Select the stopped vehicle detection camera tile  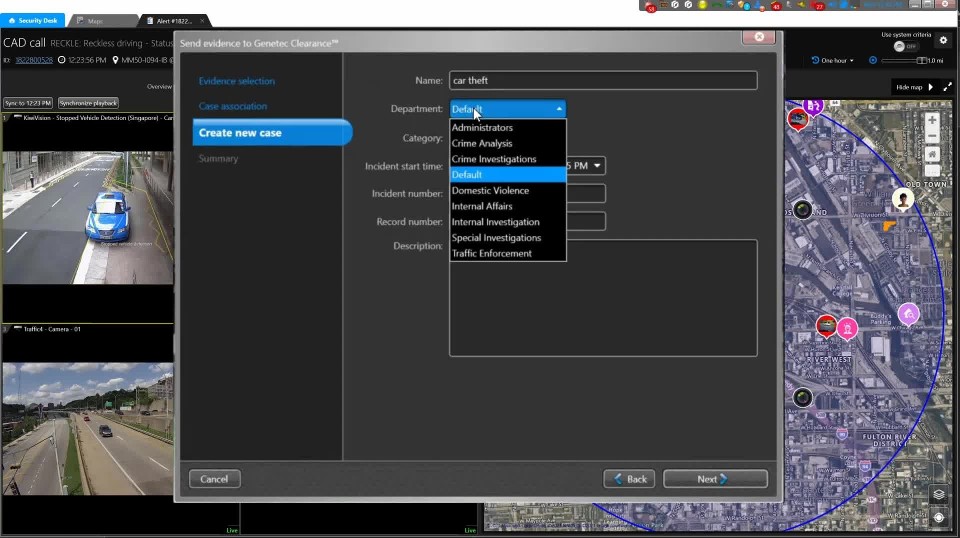(88, 218)
